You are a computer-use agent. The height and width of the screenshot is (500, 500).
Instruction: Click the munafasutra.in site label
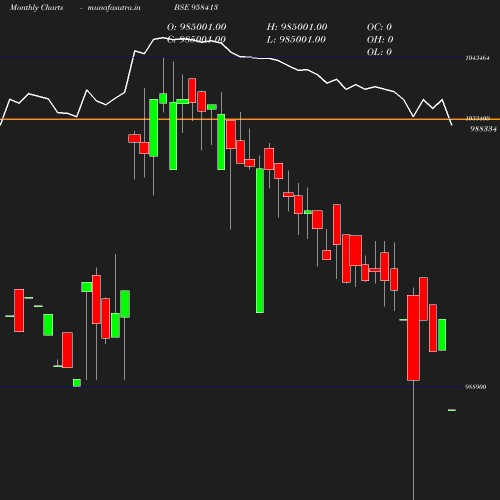114,7
